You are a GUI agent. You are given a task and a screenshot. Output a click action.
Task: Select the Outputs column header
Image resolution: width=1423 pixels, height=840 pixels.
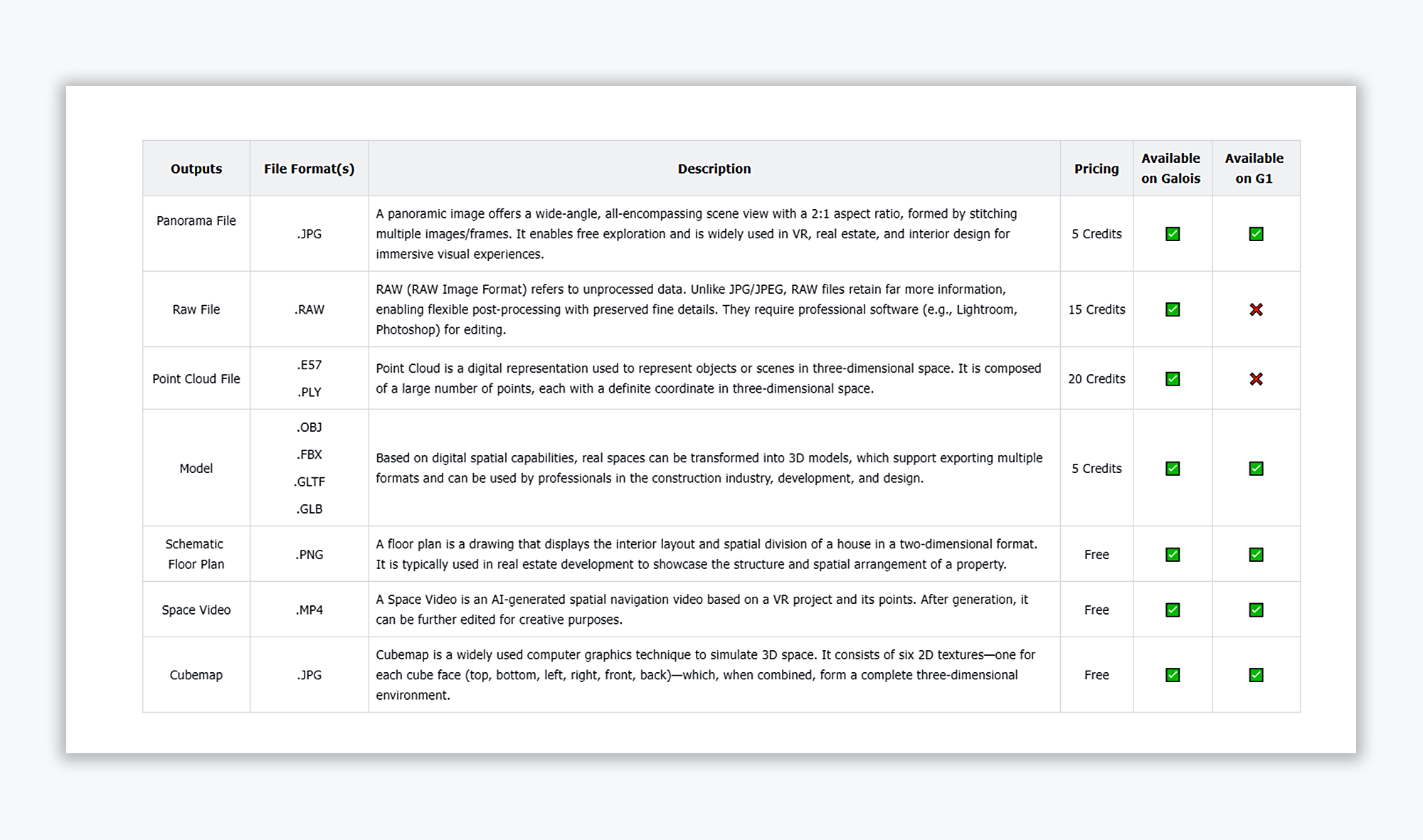tap(196, 169)
